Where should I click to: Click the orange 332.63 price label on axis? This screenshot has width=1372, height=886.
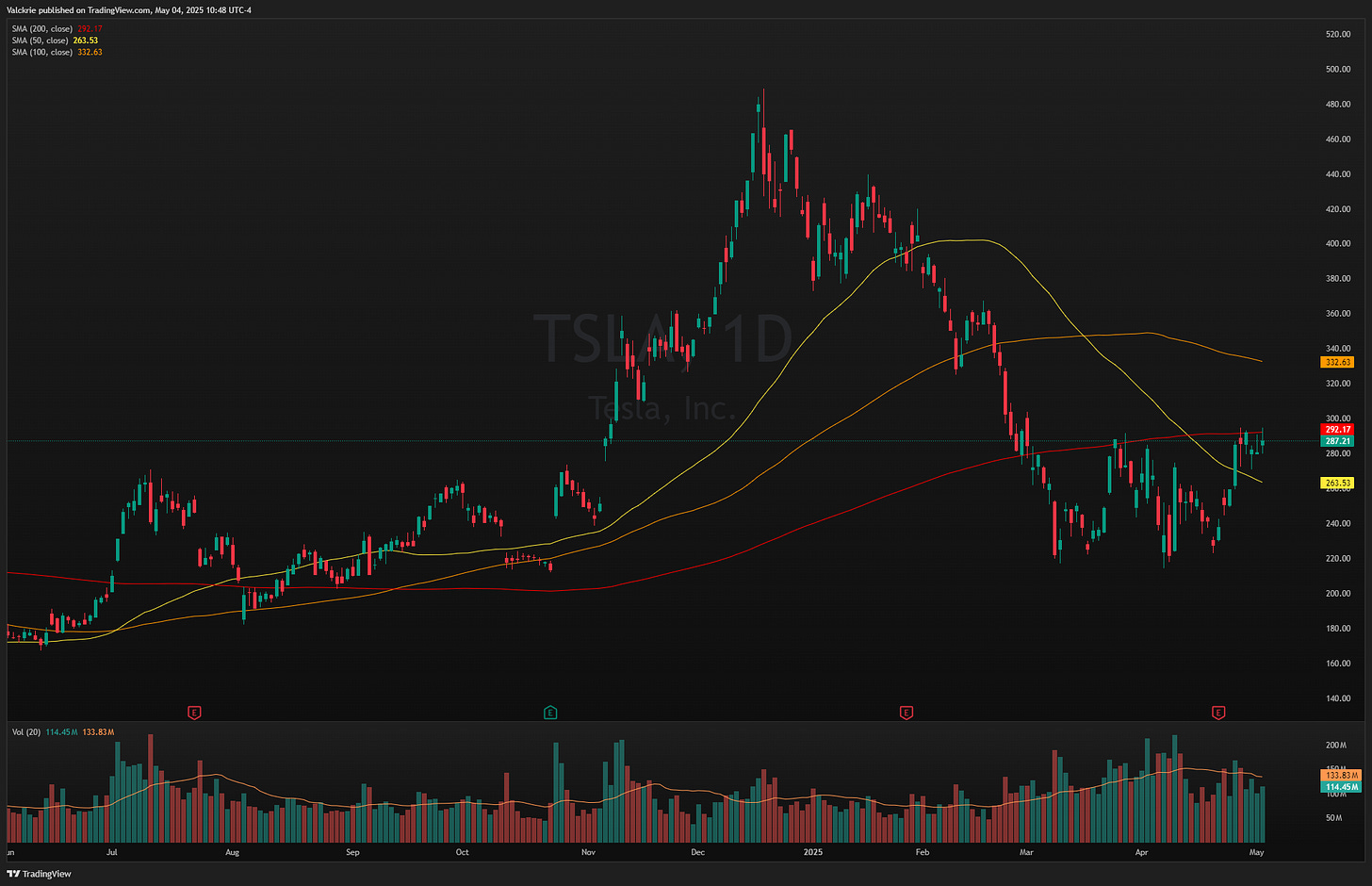coord(1338,362)
